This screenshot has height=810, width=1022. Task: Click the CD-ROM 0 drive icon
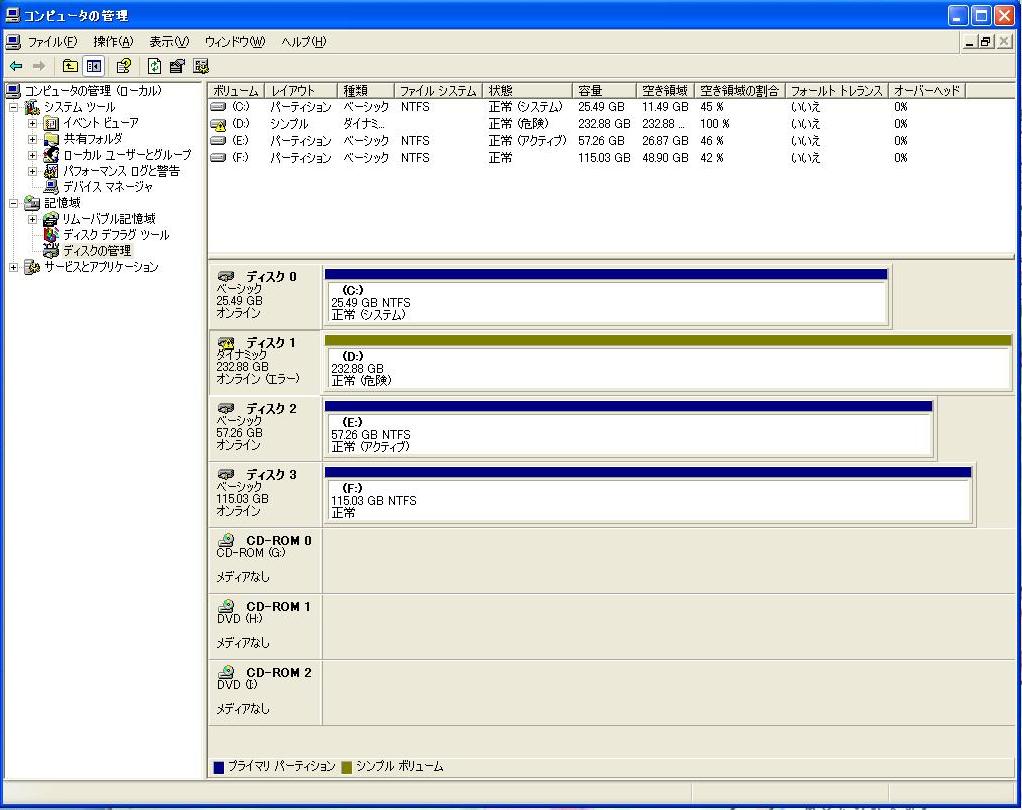(x=226, y=540)
